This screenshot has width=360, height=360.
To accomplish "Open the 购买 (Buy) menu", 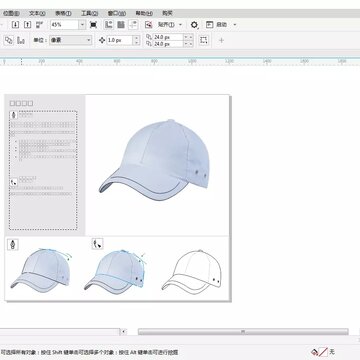I will (x=167, y=13).
